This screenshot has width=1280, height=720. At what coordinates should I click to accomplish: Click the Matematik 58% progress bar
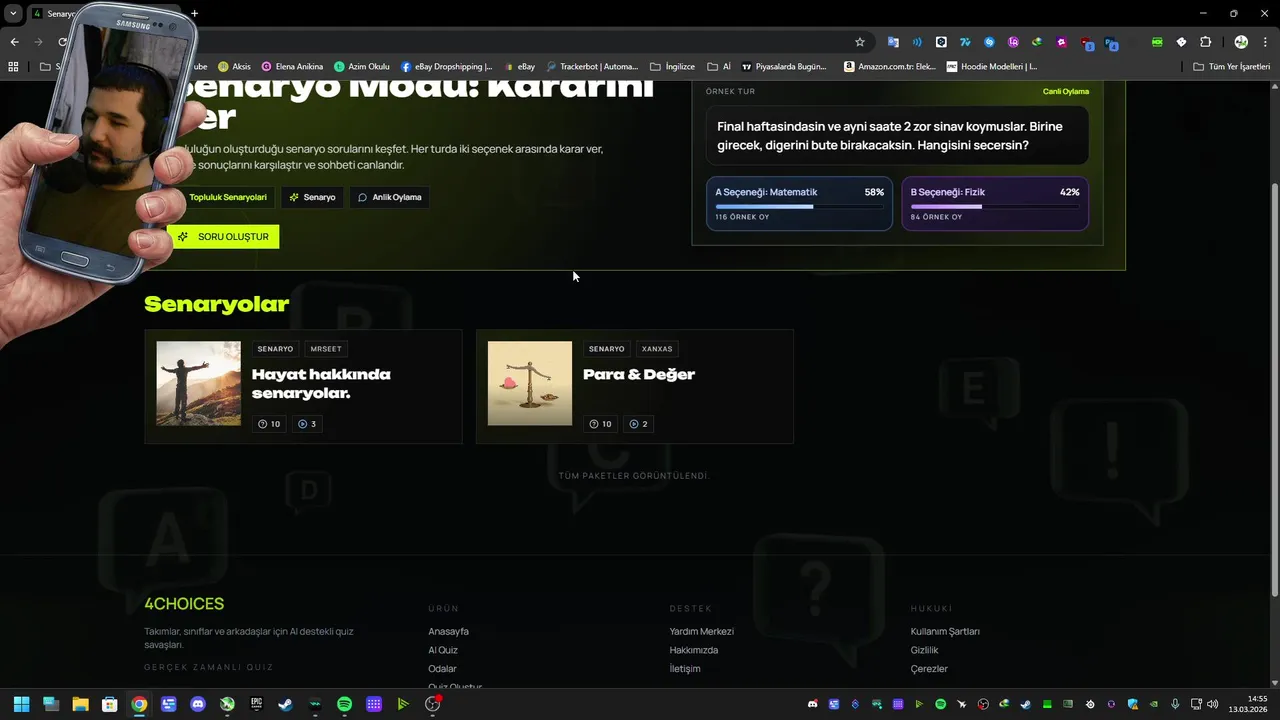799,207
